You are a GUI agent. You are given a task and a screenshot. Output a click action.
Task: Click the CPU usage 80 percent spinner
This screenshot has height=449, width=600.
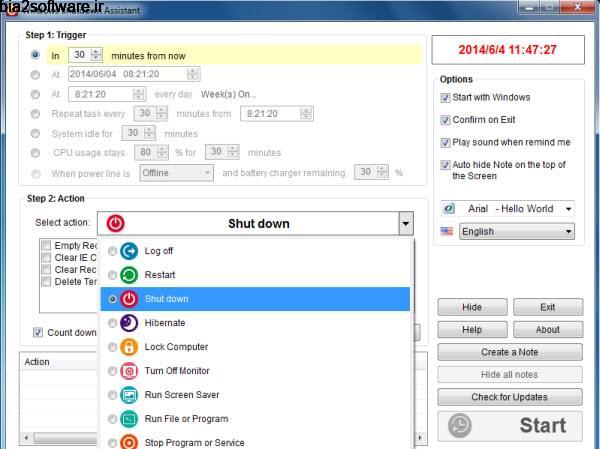[162, 152]
